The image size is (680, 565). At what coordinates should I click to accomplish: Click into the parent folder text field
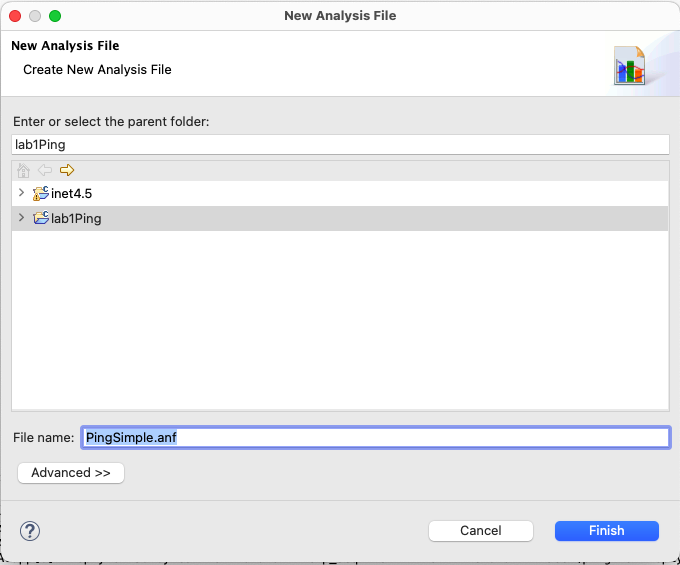click(x=340, y=144)
